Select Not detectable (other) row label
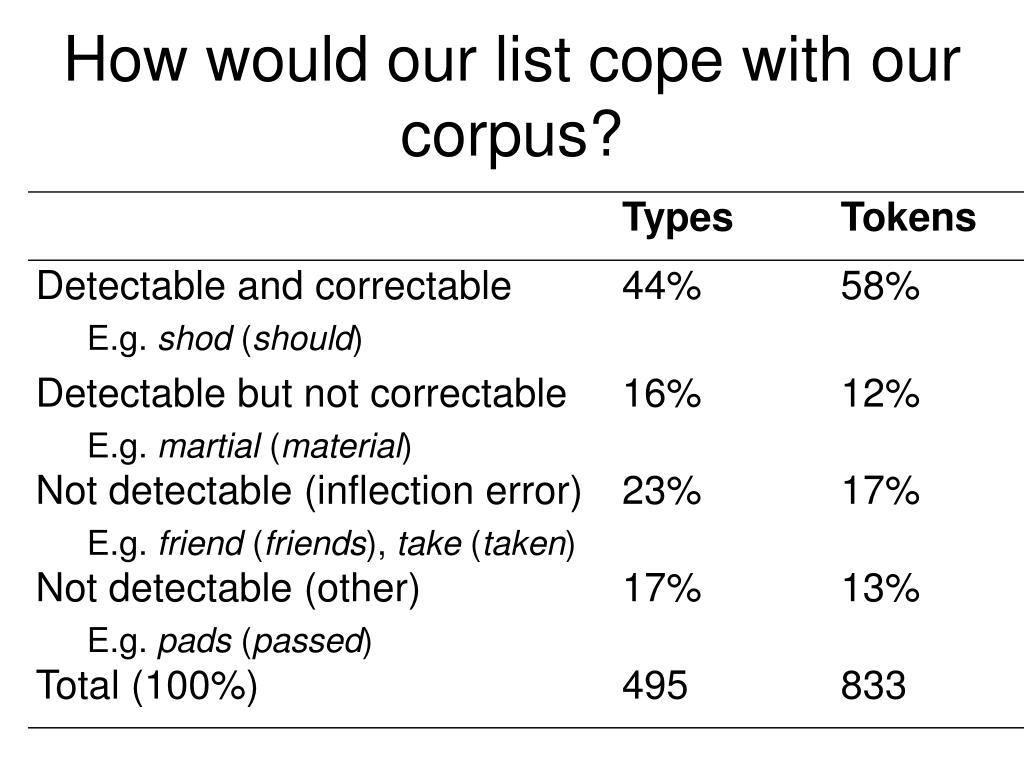1024x768 pixels. pos(228,588)
